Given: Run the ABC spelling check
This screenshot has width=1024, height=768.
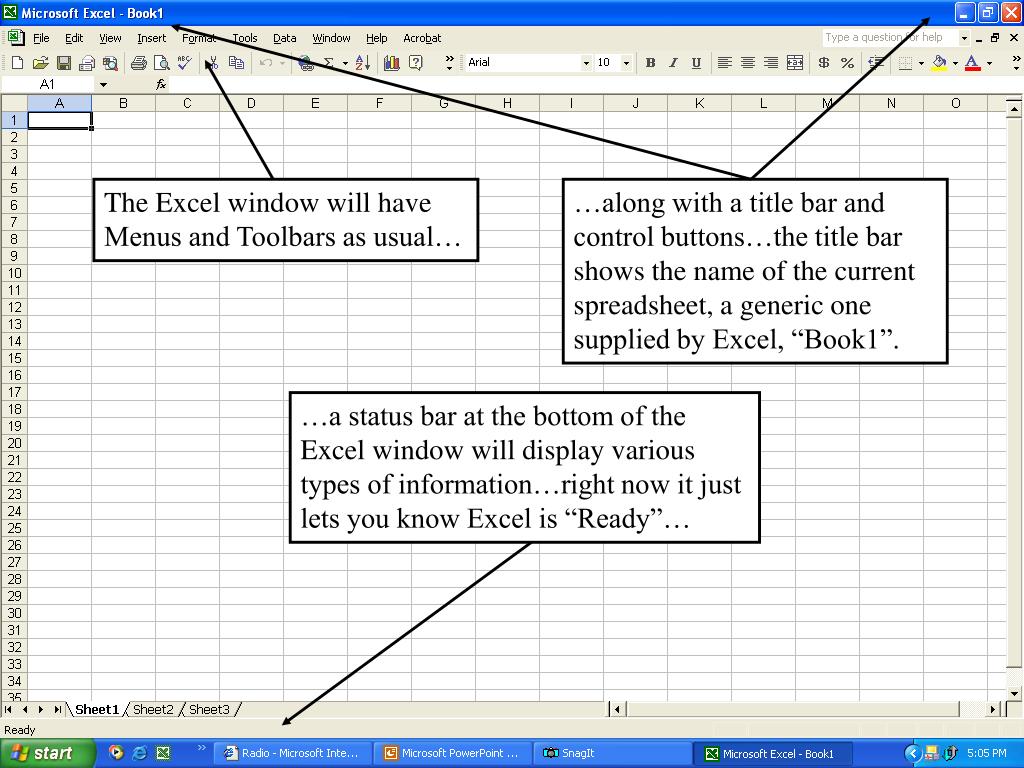Looking at the screenshot, I should (185, 62).
